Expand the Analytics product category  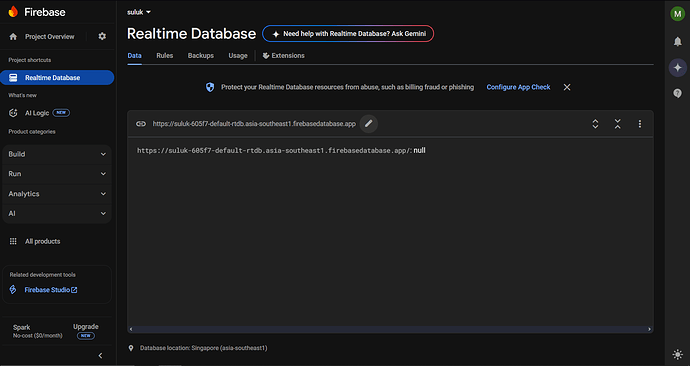57,194
